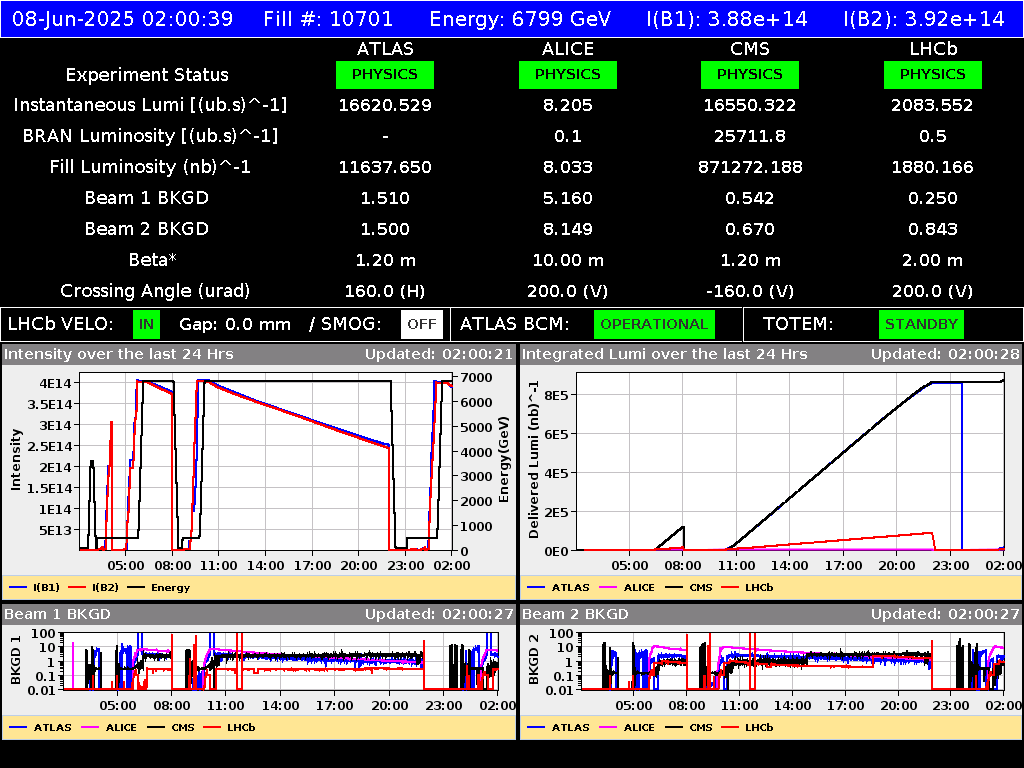Click the ALICE PHYSICS status badge
The height and width of the screenshot is (768, 1024).
[x=568, y=74]
